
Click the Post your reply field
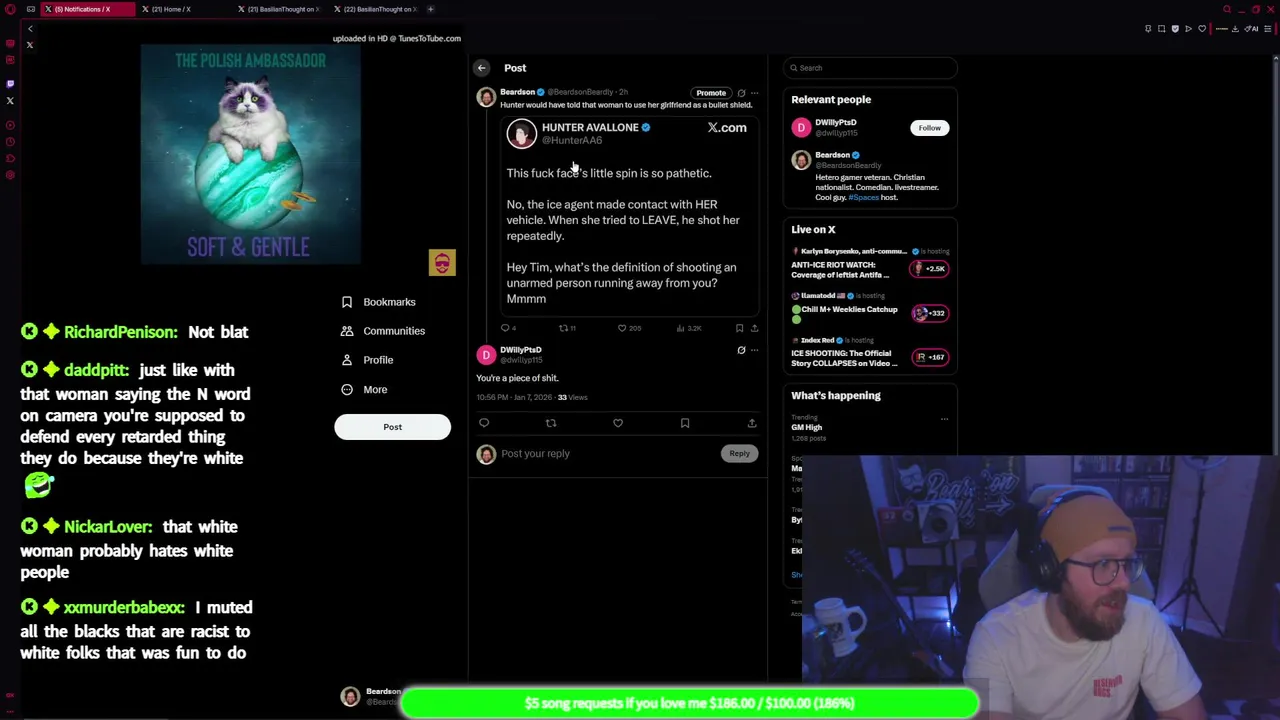[x=607, y=454]
